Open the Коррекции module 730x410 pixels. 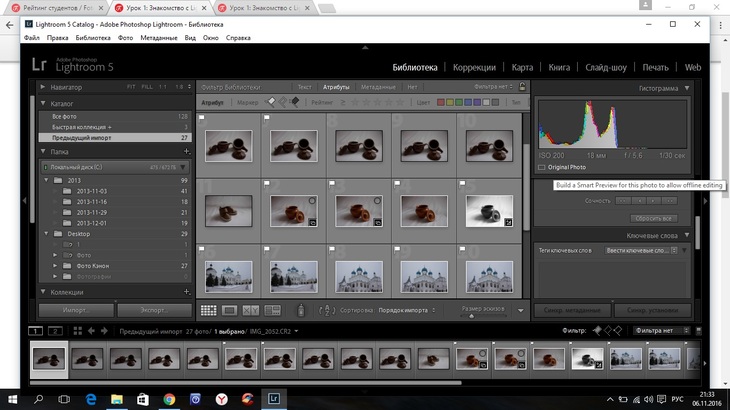click(474, 68)
